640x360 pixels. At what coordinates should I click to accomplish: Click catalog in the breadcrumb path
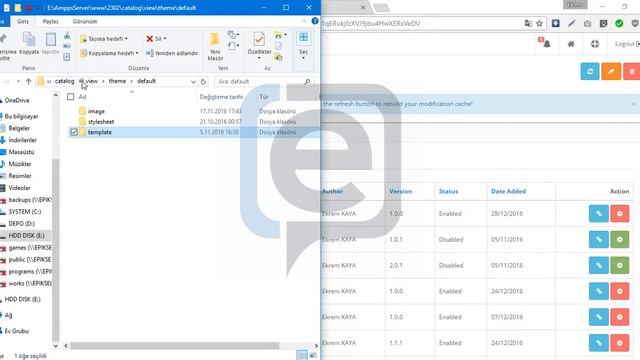64,81
